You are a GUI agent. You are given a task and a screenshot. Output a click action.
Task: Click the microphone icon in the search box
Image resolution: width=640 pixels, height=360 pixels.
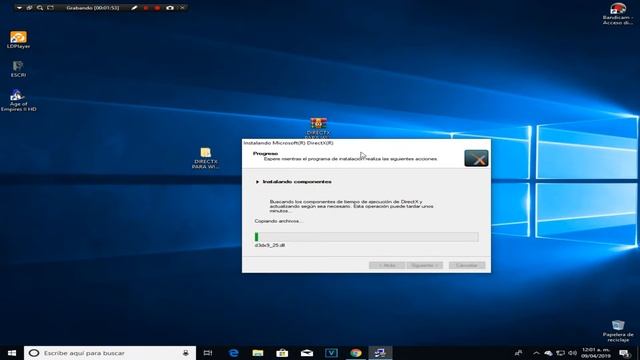186,353
